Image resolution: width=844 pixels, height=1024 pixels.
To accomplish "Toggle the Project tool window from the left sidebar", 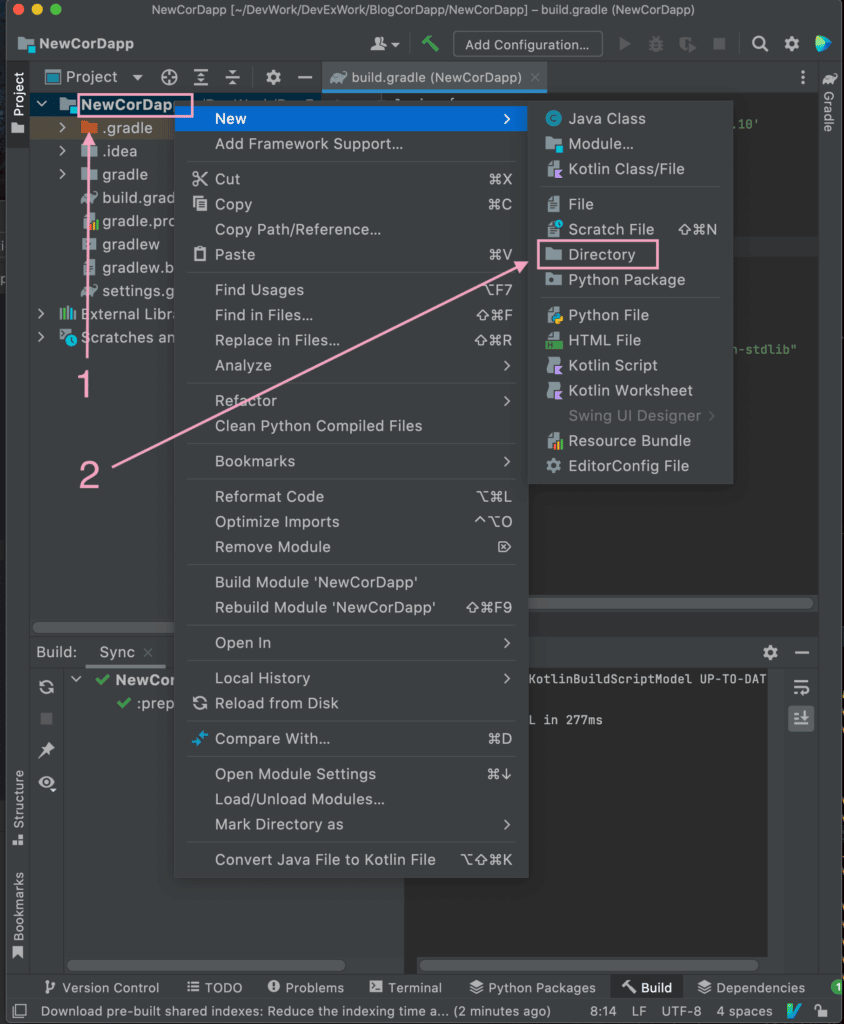I will click(18, 102).
